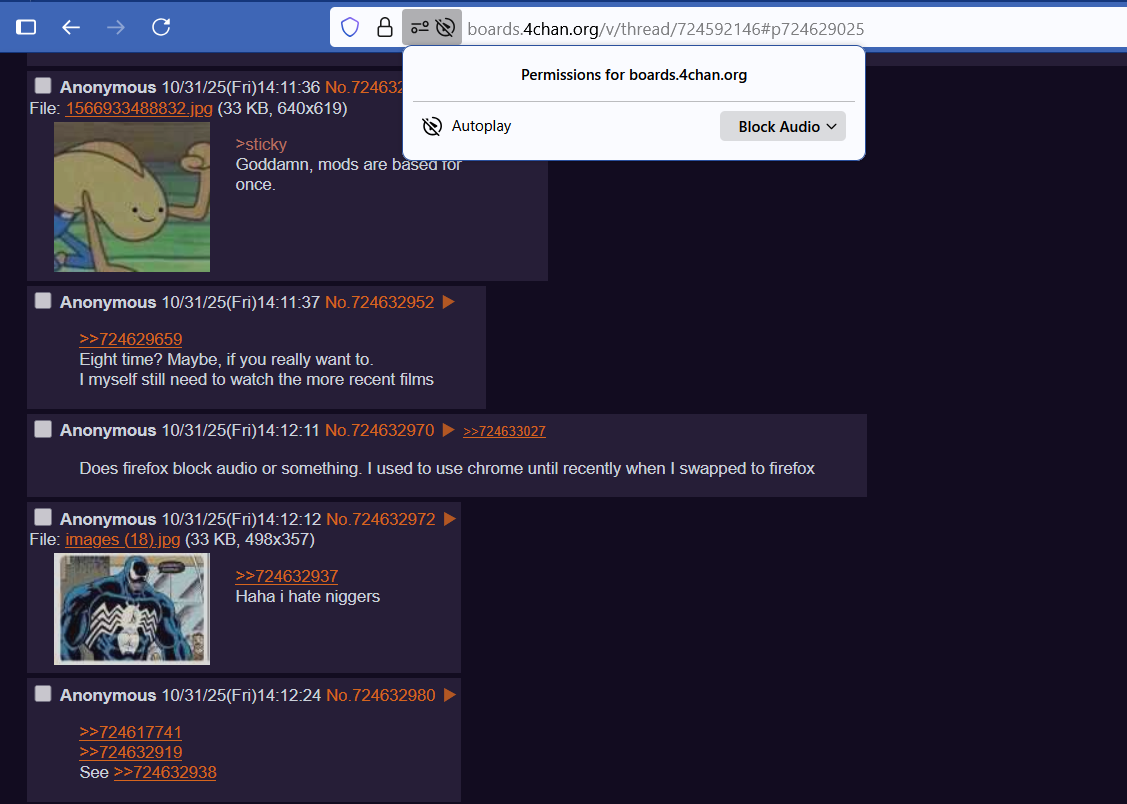
Task: Open the tracking protection shield icon
Action: click(x=350, y=28)
